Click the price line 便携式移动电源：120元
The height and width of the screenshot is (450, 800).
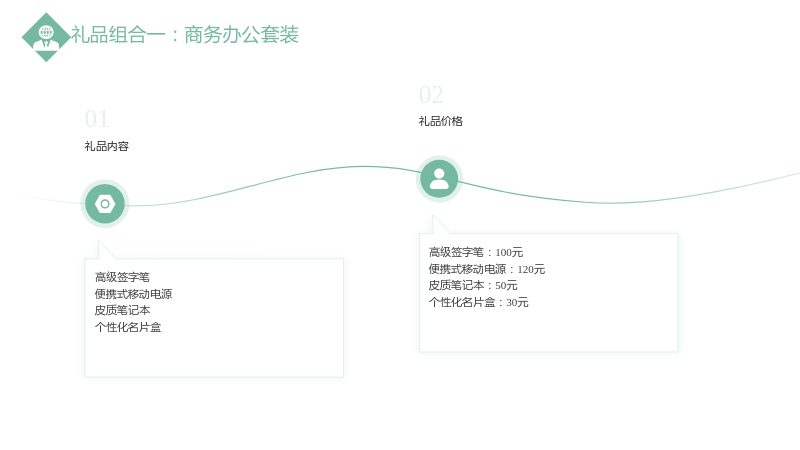[x=487, y=269]
